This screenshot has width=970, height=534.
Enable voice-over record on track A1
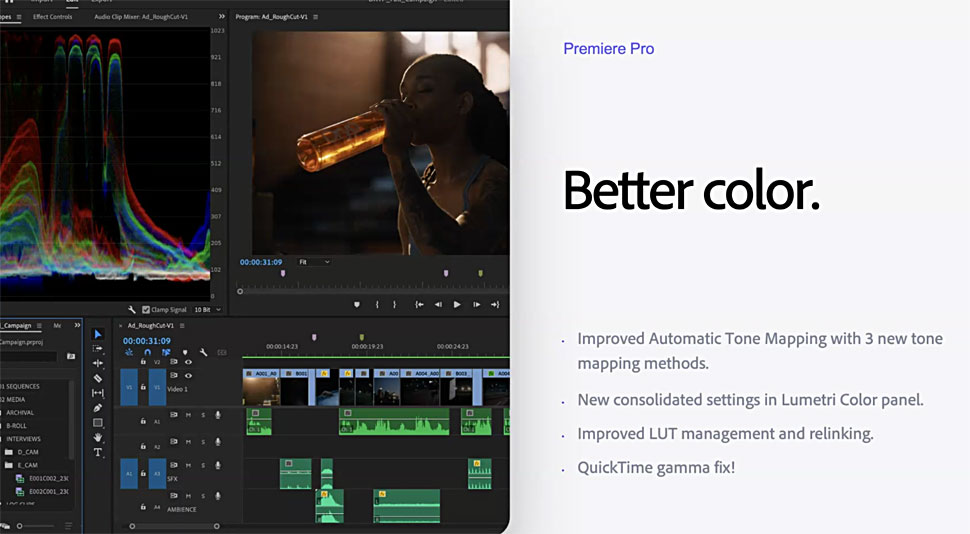click(x=218, y=415)
